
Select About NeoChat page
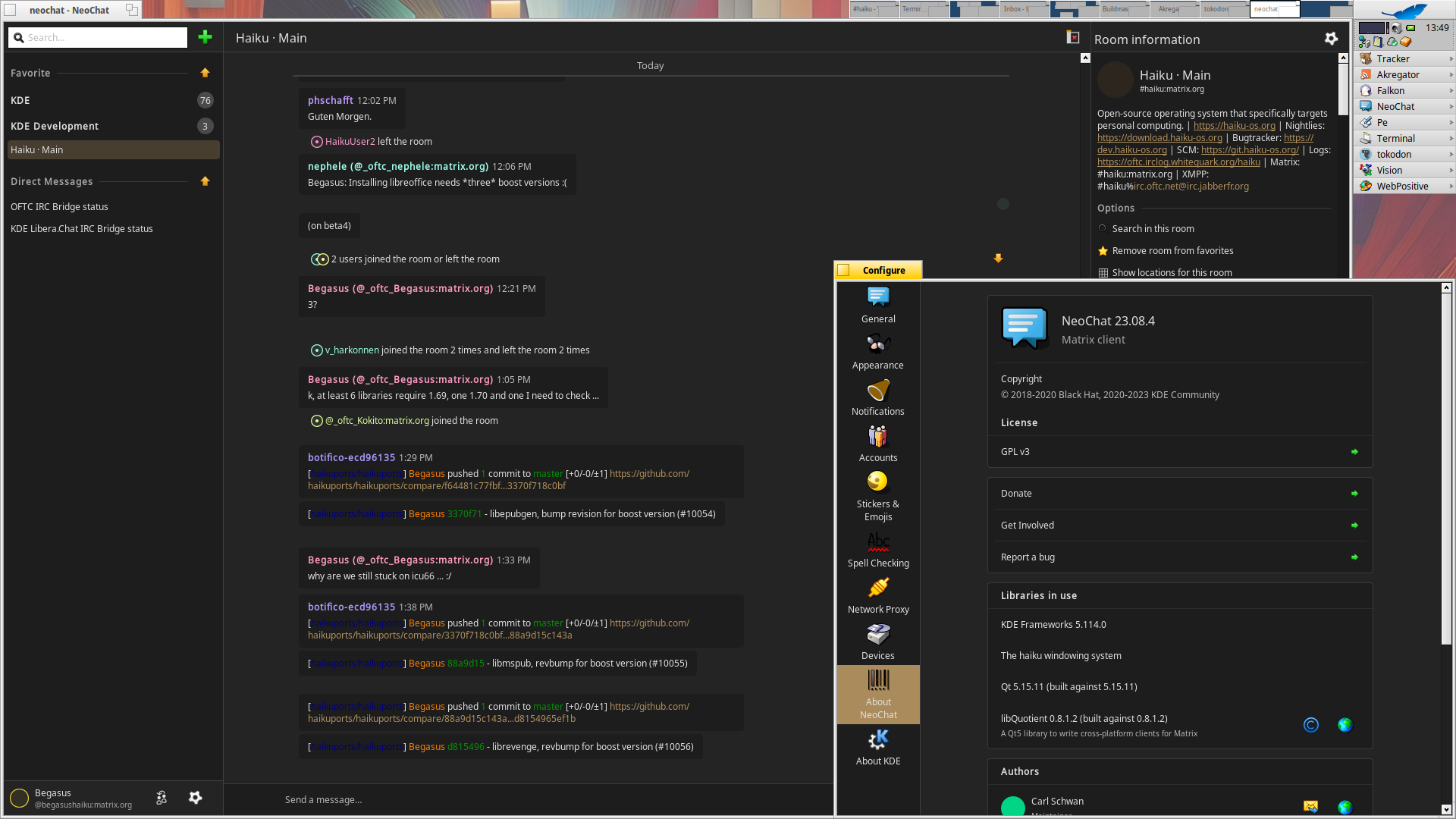pos(878,695)
